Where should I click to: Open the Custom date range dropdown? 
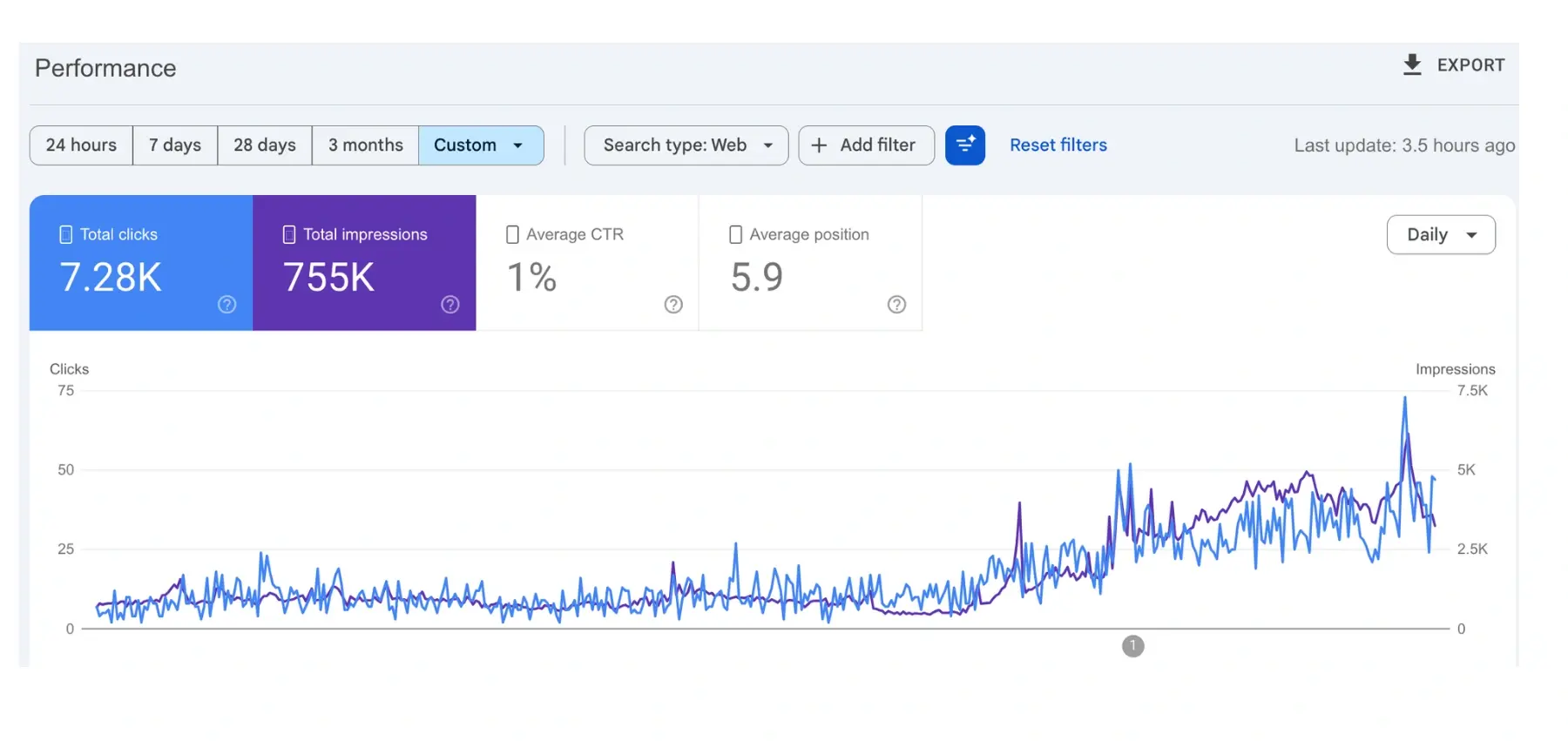pyautogui.click(x=481, y=145)
